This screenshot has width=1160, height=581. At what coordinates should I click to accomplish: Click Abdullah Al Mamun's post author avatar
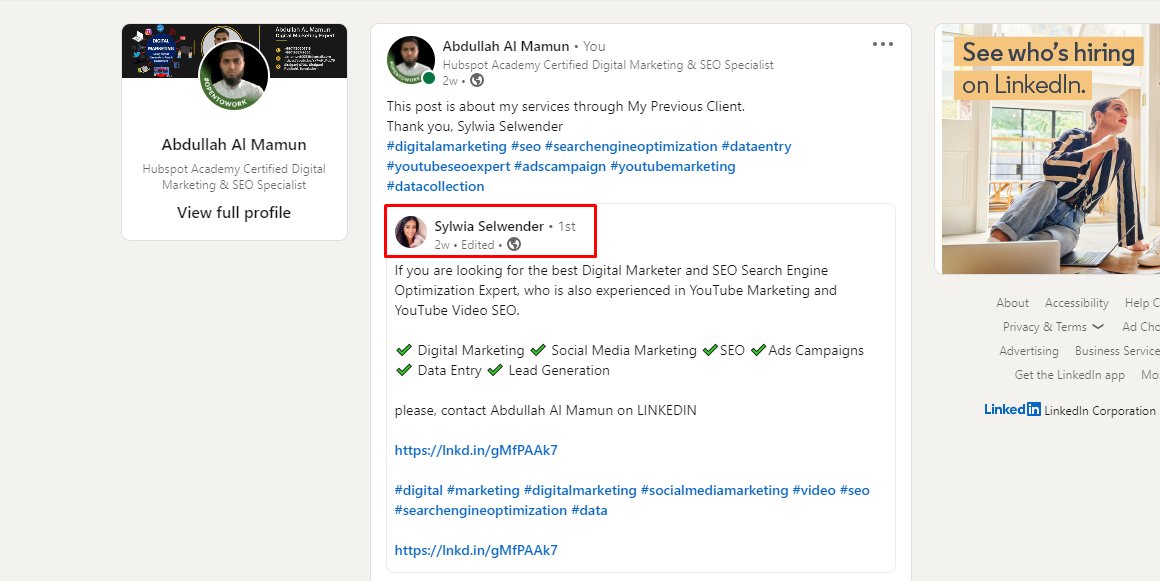(x=411, y=59)
